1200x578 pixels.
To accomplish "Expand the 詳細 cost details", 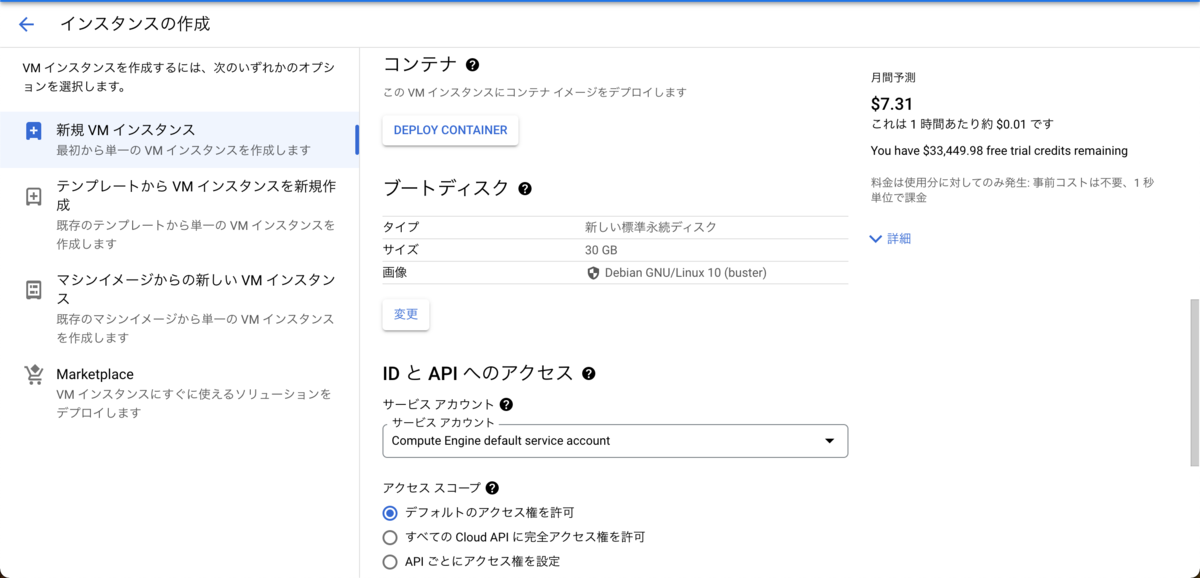I will click(890, 239).
